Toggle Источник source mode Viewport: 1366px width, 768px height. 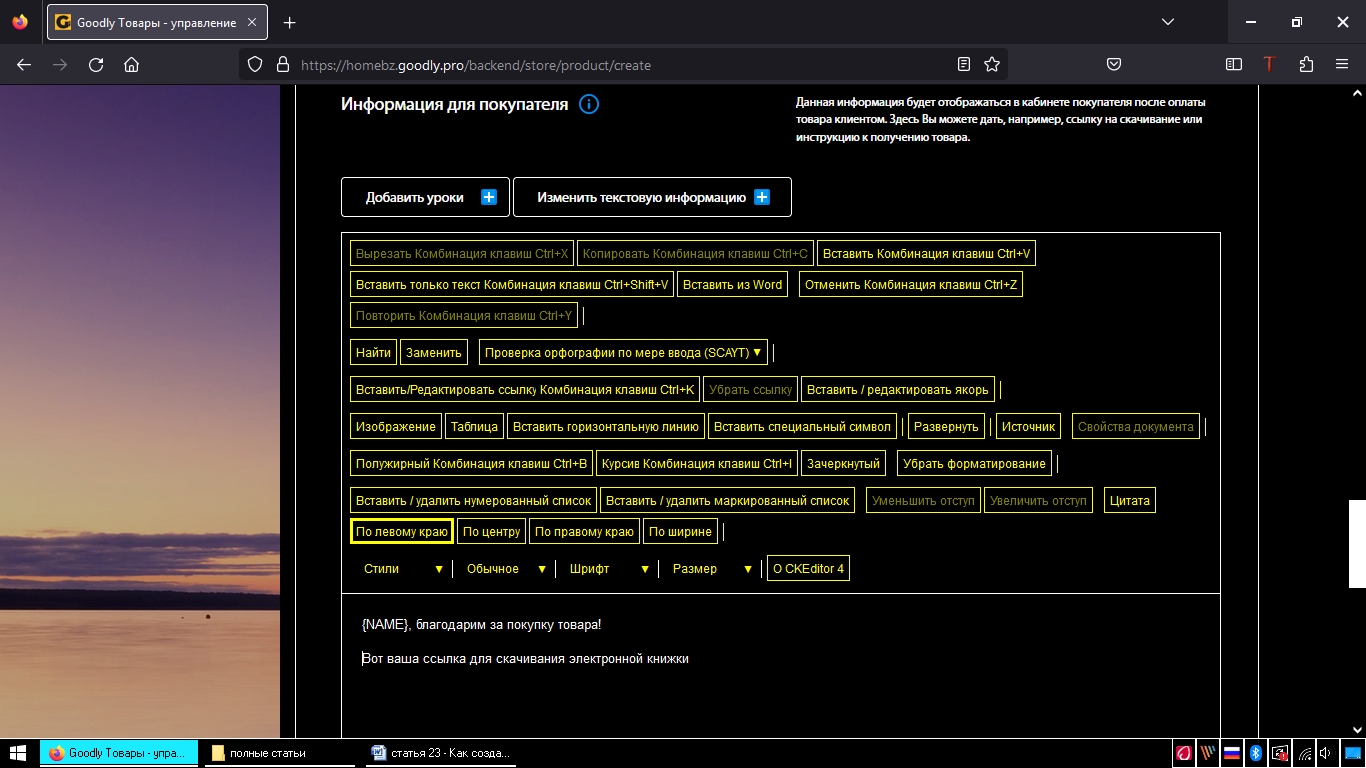pos(1029,427)
